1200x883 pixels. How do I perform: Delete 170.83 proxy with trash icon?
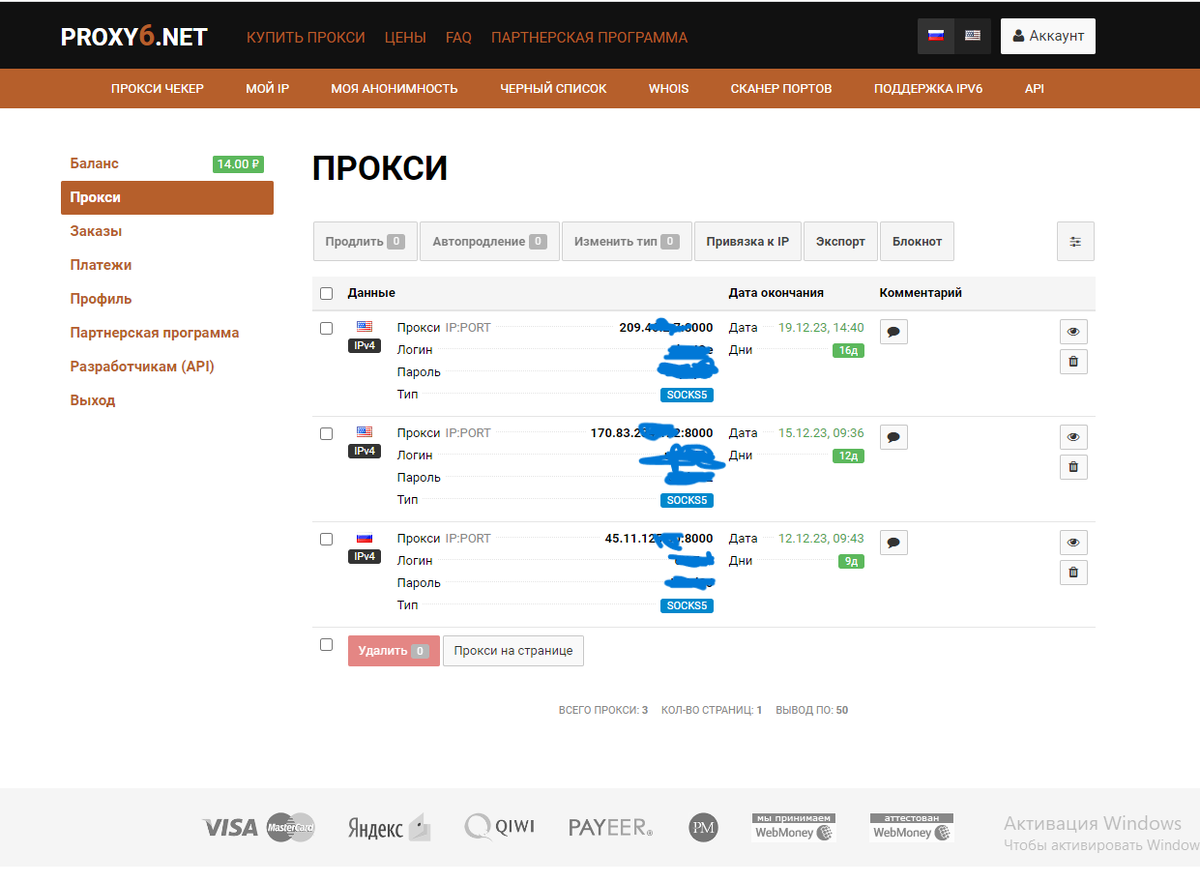pos(1073,467)
